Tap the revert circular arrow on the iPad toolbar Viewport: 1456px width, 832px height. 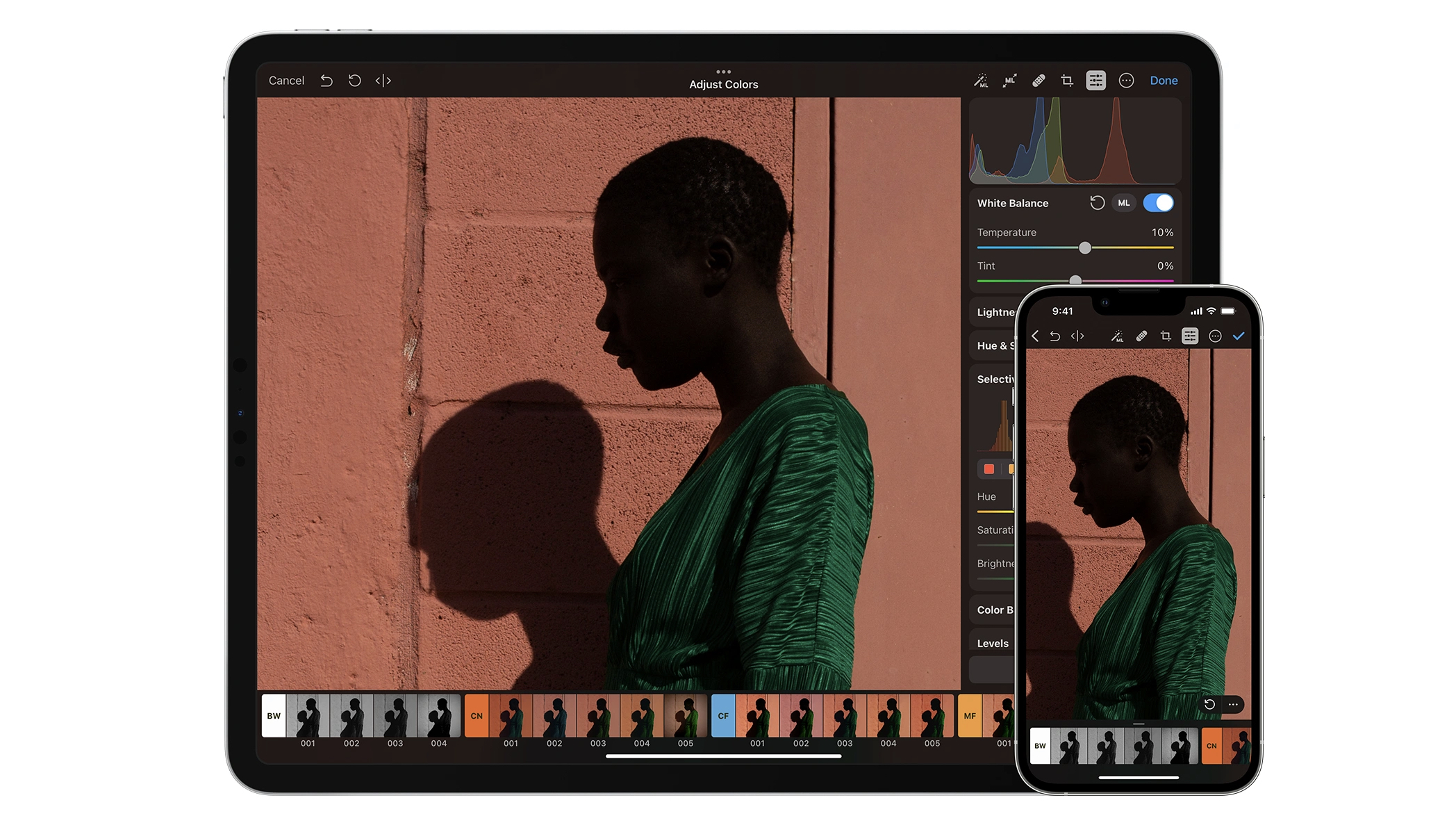[354, 81]
